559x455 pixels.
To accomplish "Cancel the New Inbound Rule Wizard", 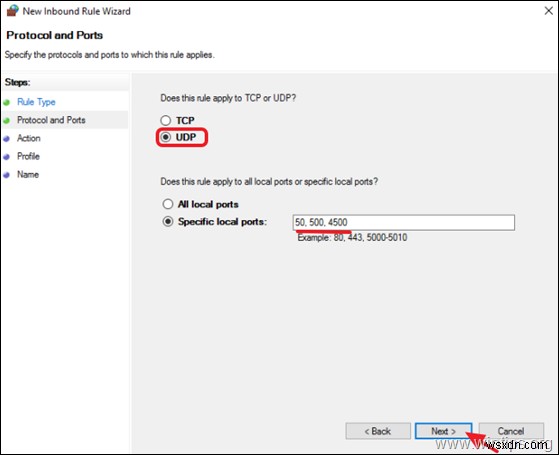I will coord(511,431).
